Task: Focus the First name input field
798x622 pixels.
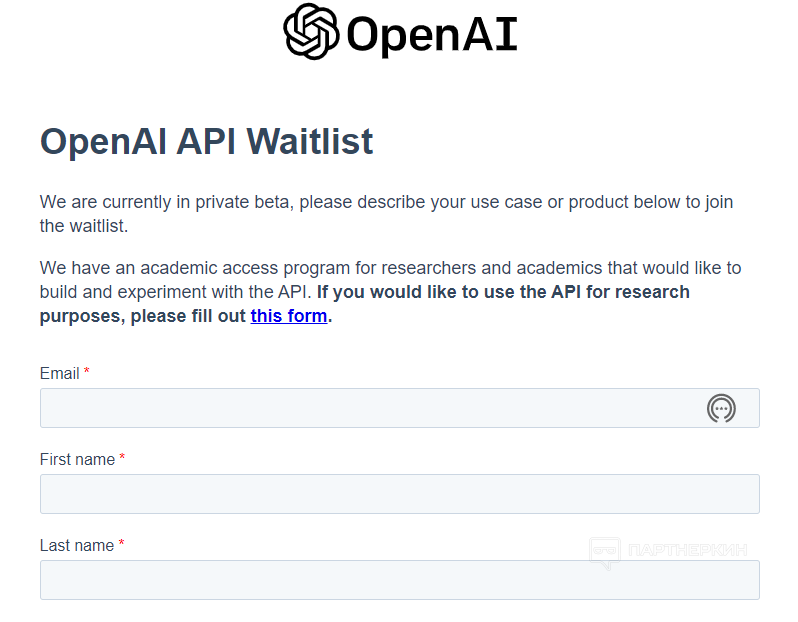Action: coord(399,494)
